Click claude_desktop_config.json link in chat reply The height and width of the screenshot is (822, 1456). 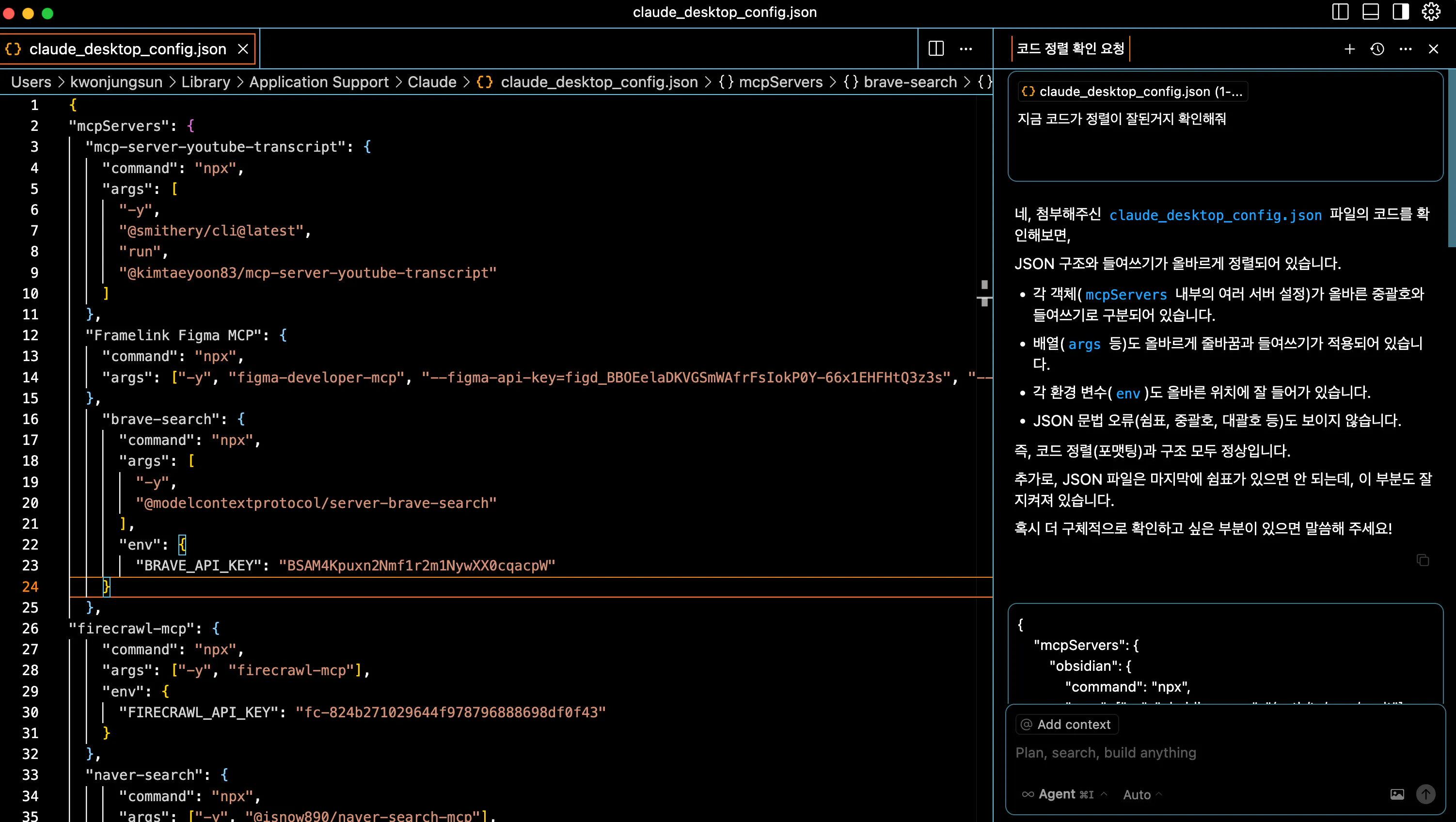[x=1215, y=215]
